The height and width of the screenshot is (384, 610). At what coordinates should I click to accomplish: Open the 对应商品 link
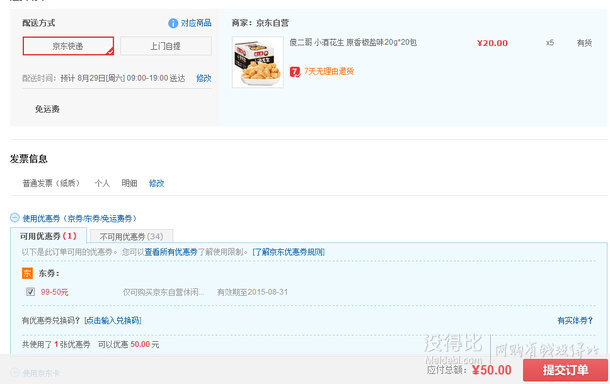click(x=196, y=23)
